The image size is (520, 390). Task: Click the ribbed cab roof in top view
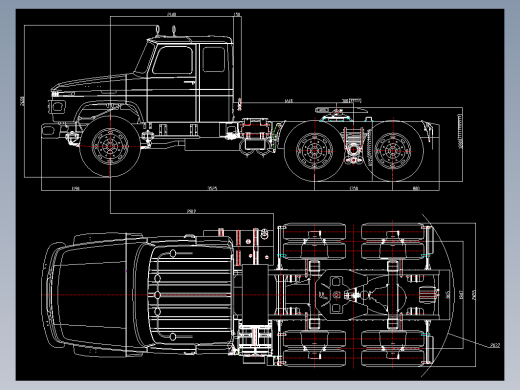tap(191, 295)
